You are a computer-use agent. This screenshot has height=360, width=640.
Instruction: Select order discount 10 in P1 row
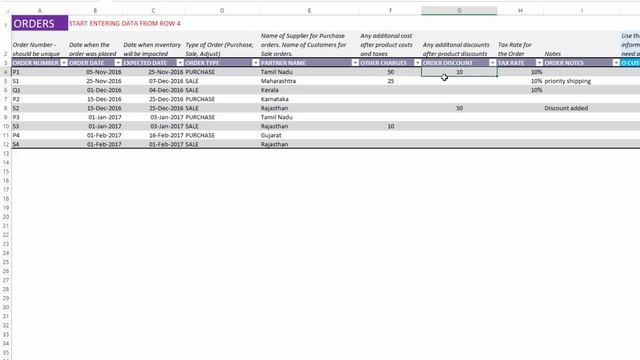pyautogui.click(x=459, y=72)
